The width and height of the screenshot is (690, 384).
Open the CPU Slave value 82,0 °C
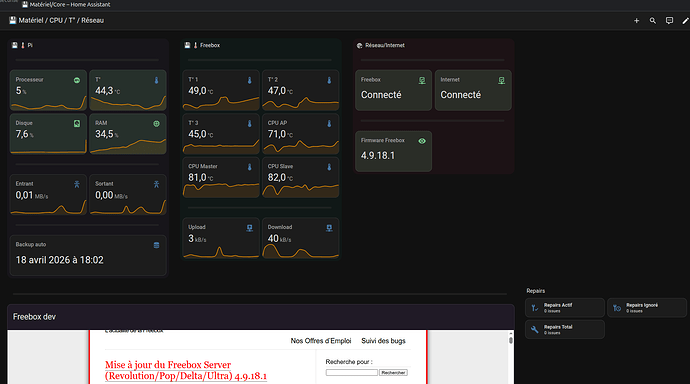point(281,178)
